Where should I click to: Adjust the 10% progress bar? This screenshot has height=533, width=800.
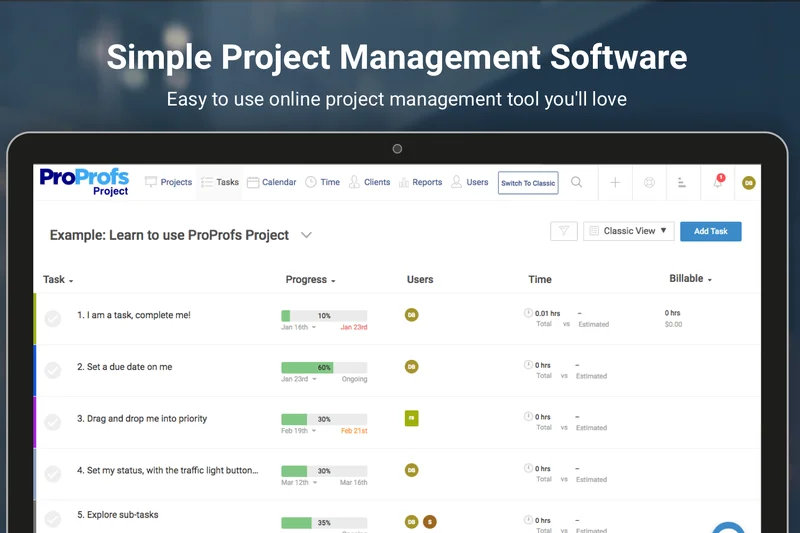[324, 316]
